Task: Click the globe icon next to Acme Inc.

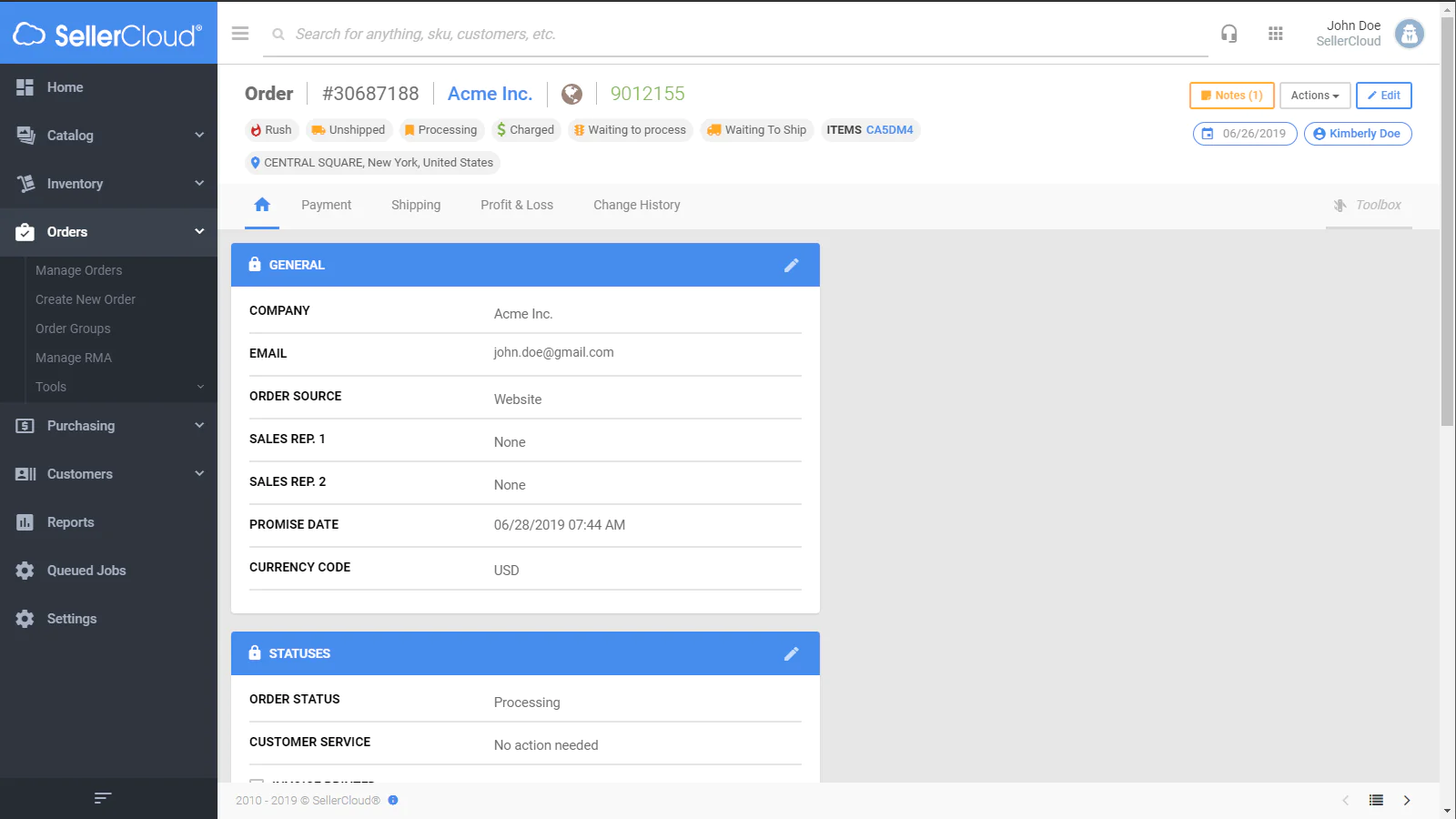Action: (571, 94)
